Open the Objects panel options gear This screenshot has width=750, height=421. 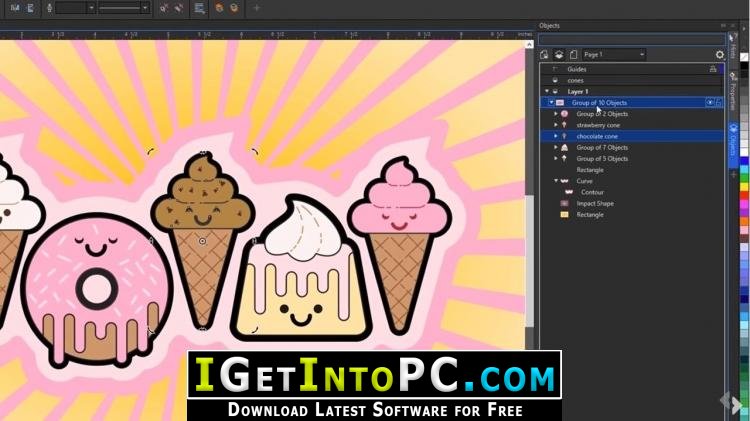click(719, 55)
